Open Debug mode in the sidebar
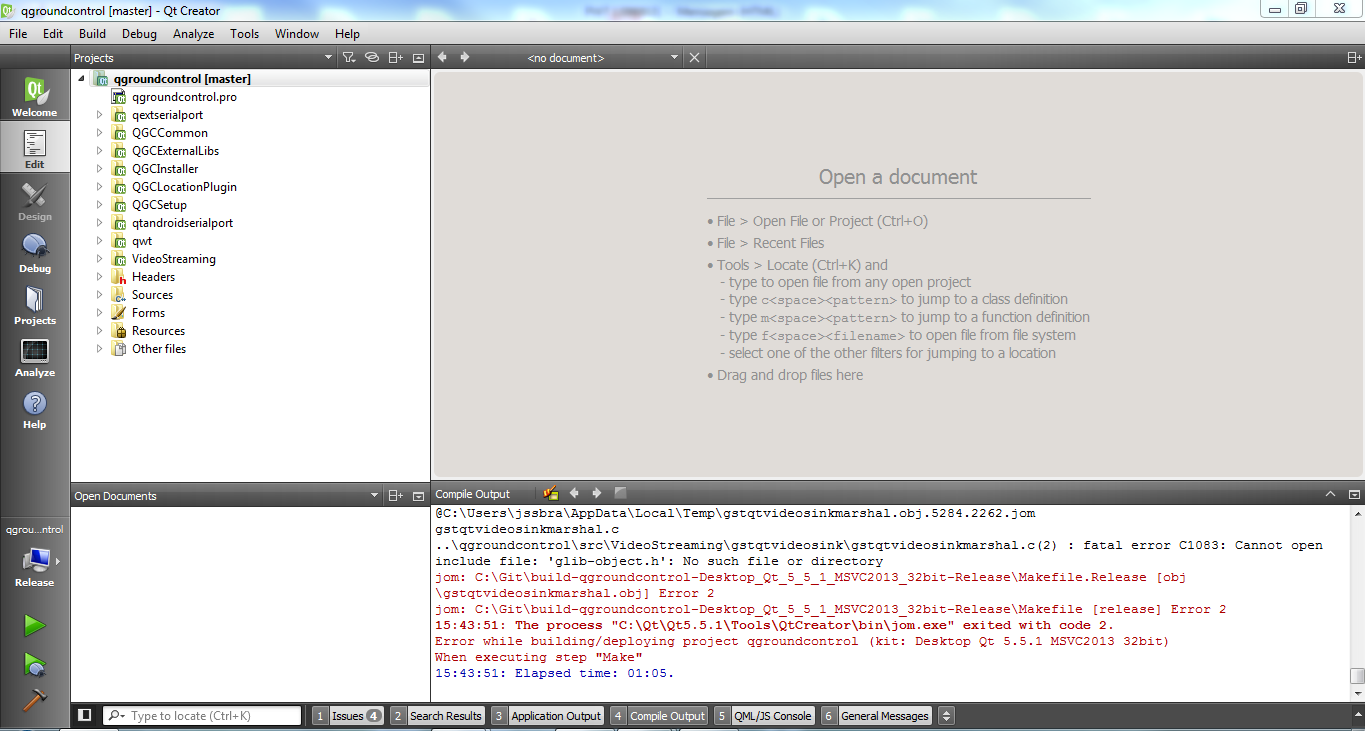This screenshot has height=731, width=1365. [35, 252]
